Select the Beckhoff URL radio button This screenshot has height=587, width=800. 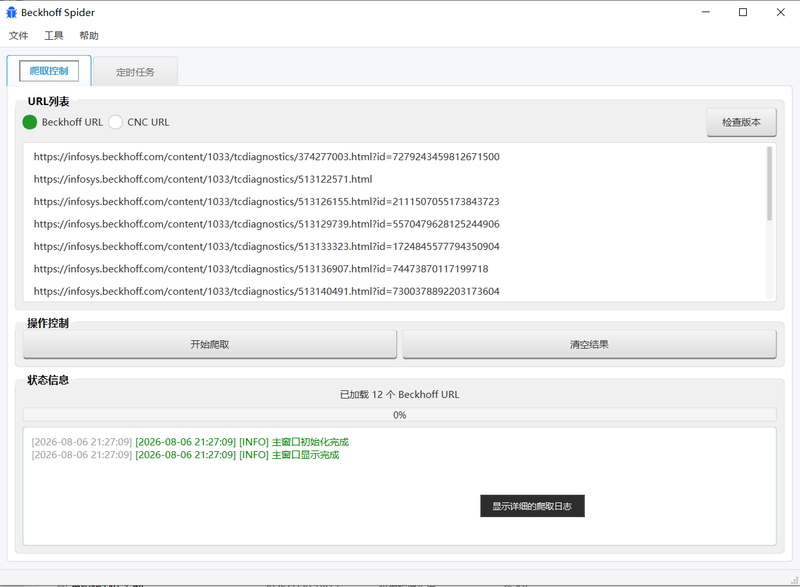(30, 122)
